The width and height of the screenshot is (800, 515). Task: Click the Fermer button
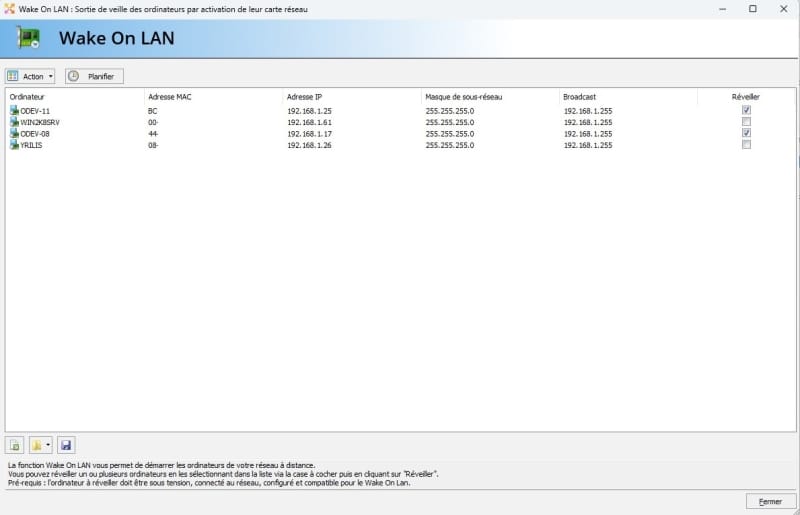coord(770,501)
